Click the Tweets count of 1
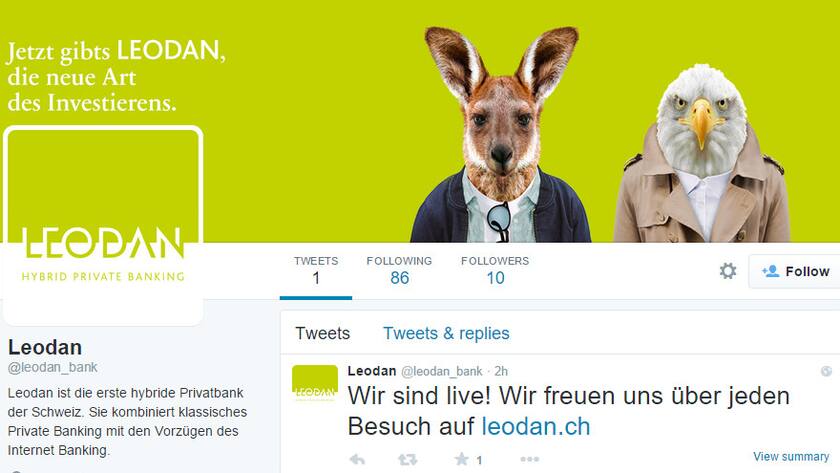 (x=316, y=271)
